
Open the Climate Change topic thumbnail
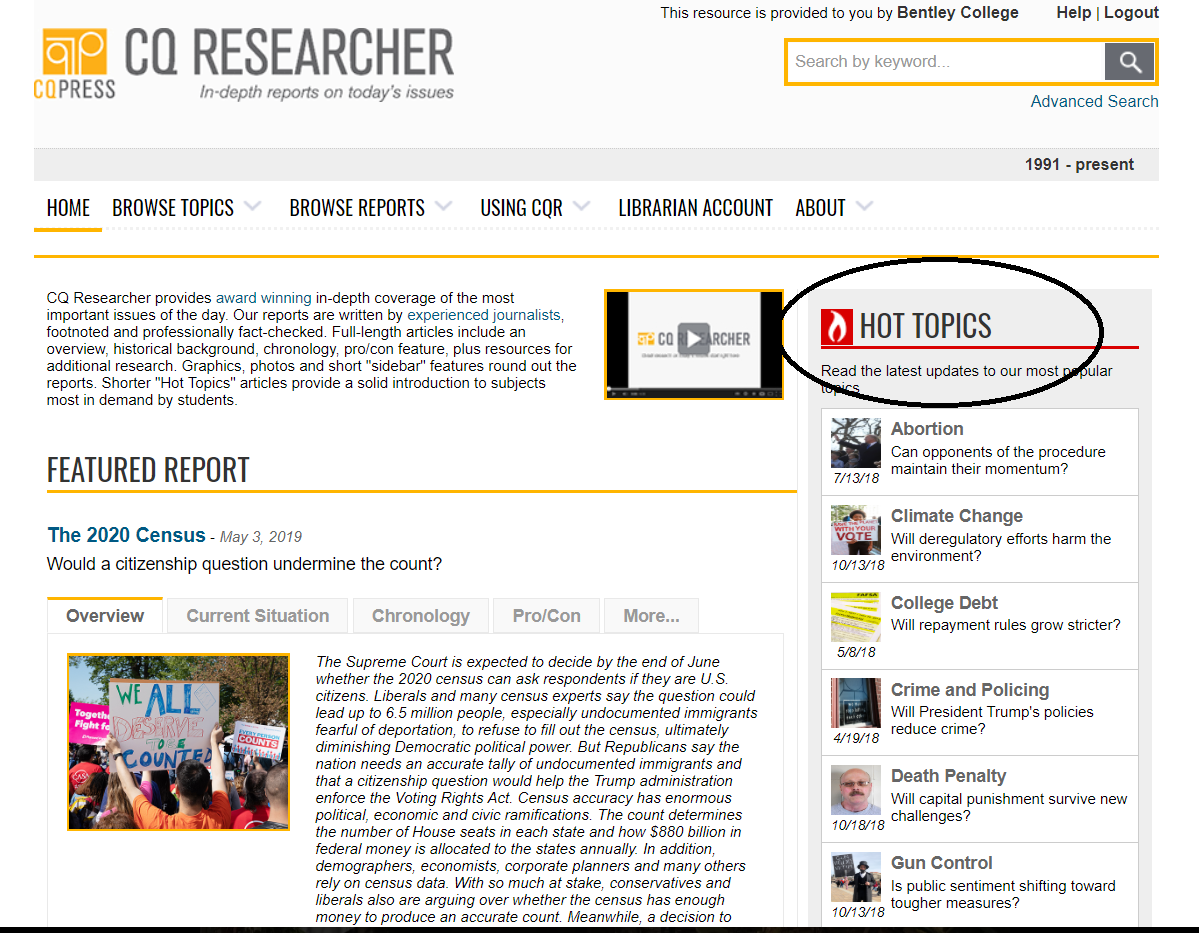coord(856,530)
